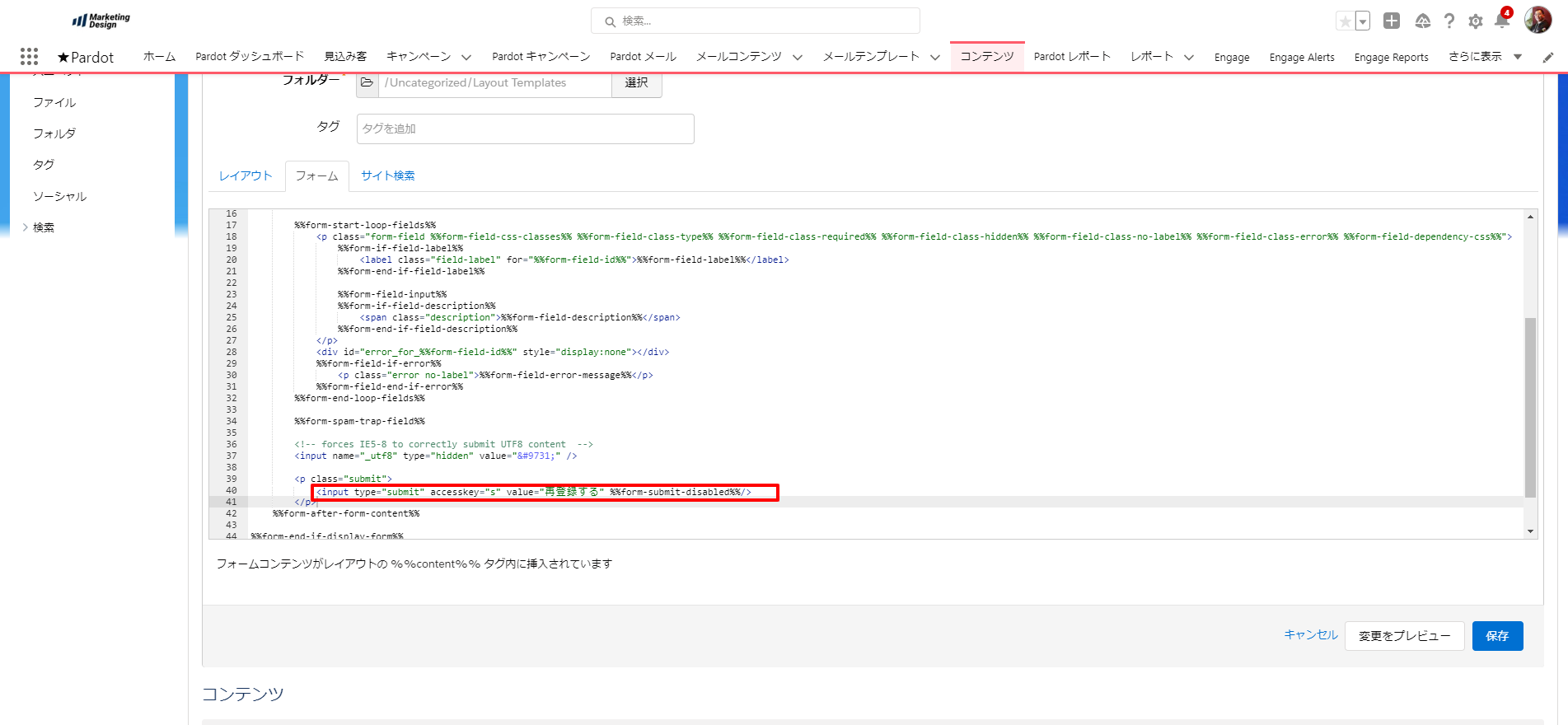This screenshot has width=1568, height=725.
Task: Open the Trailhead guidance icon
Action: tap(1422, 21)
